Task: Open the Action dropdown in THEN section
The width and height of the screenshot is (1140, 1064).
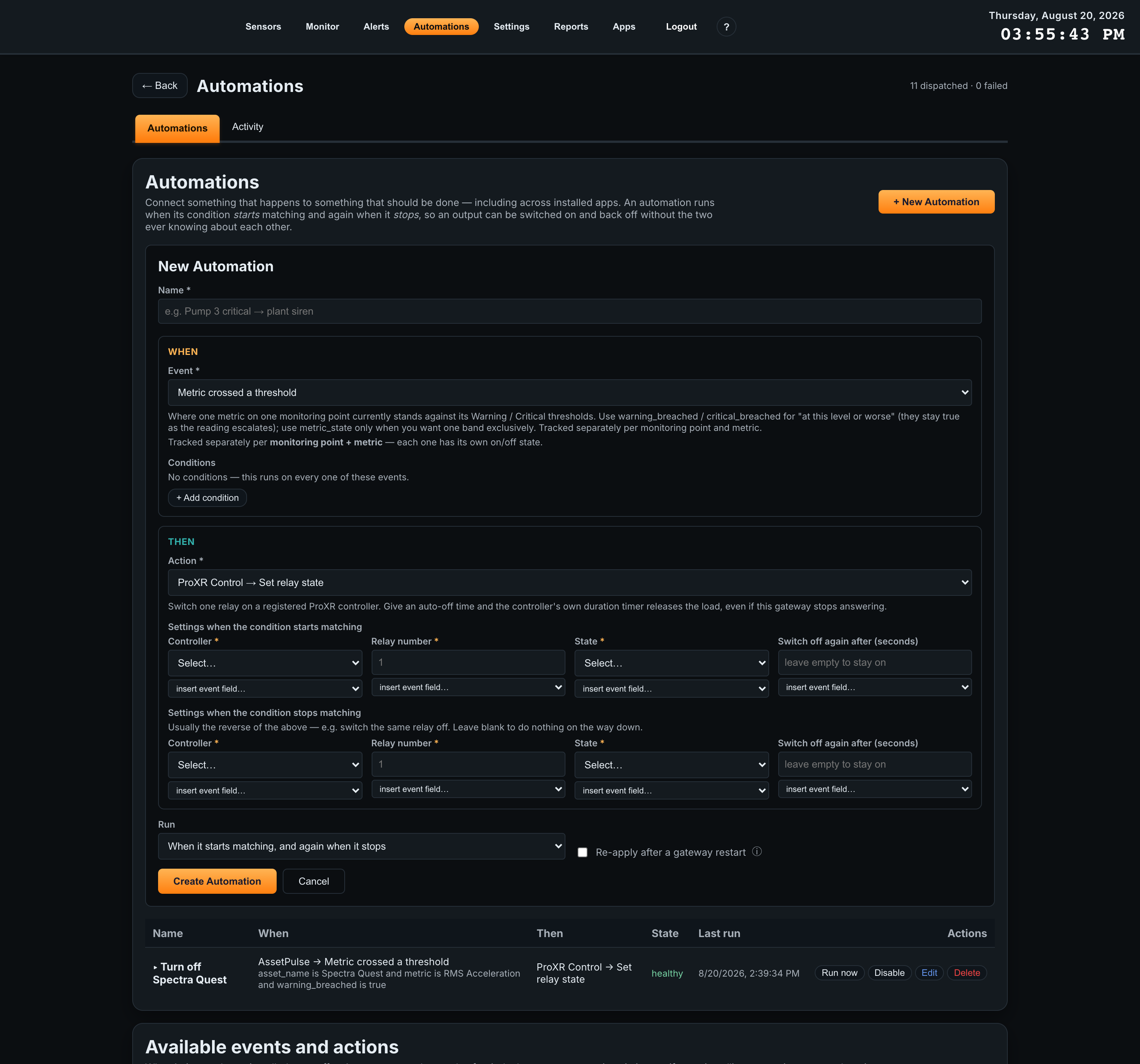Action: point(569,582)
